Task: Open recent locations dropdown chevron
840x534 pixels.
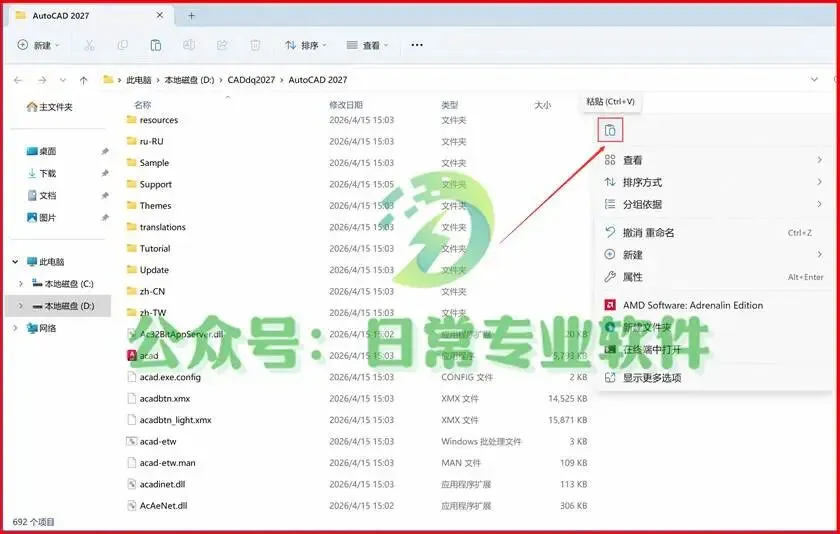Action: [x=63, y=80]
